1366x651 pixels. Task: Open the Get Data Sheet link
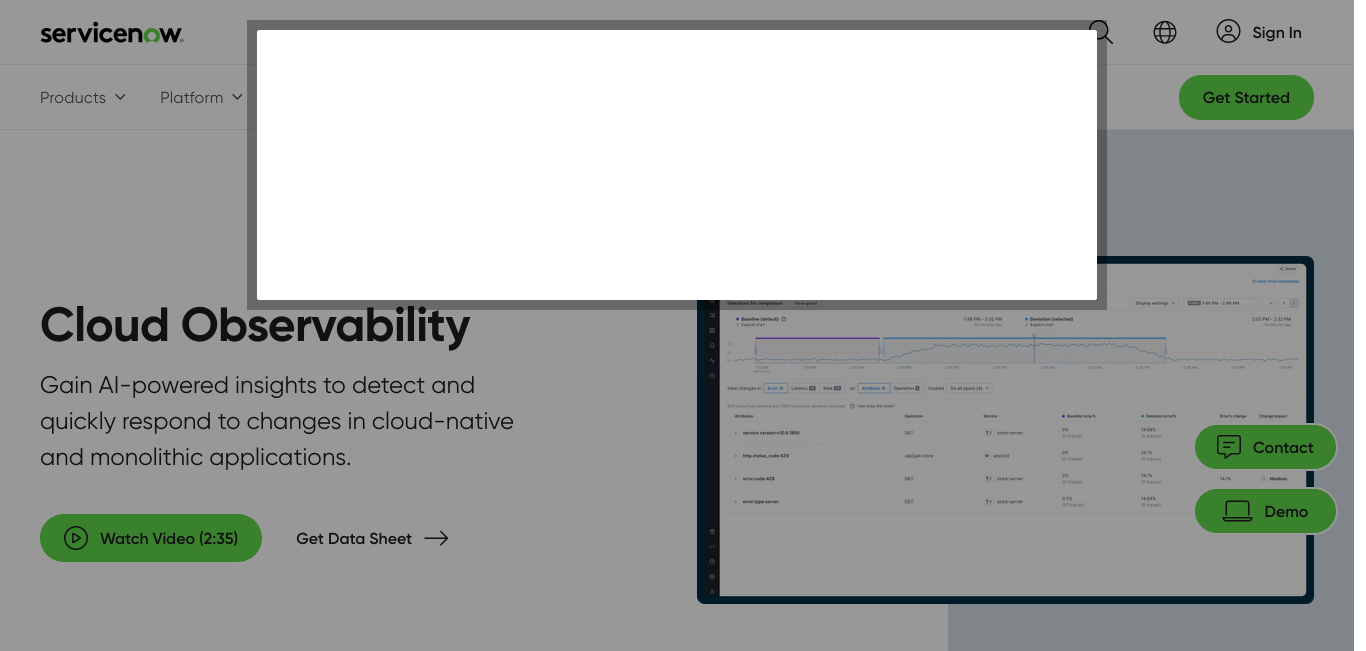click(x=372, y=538)
